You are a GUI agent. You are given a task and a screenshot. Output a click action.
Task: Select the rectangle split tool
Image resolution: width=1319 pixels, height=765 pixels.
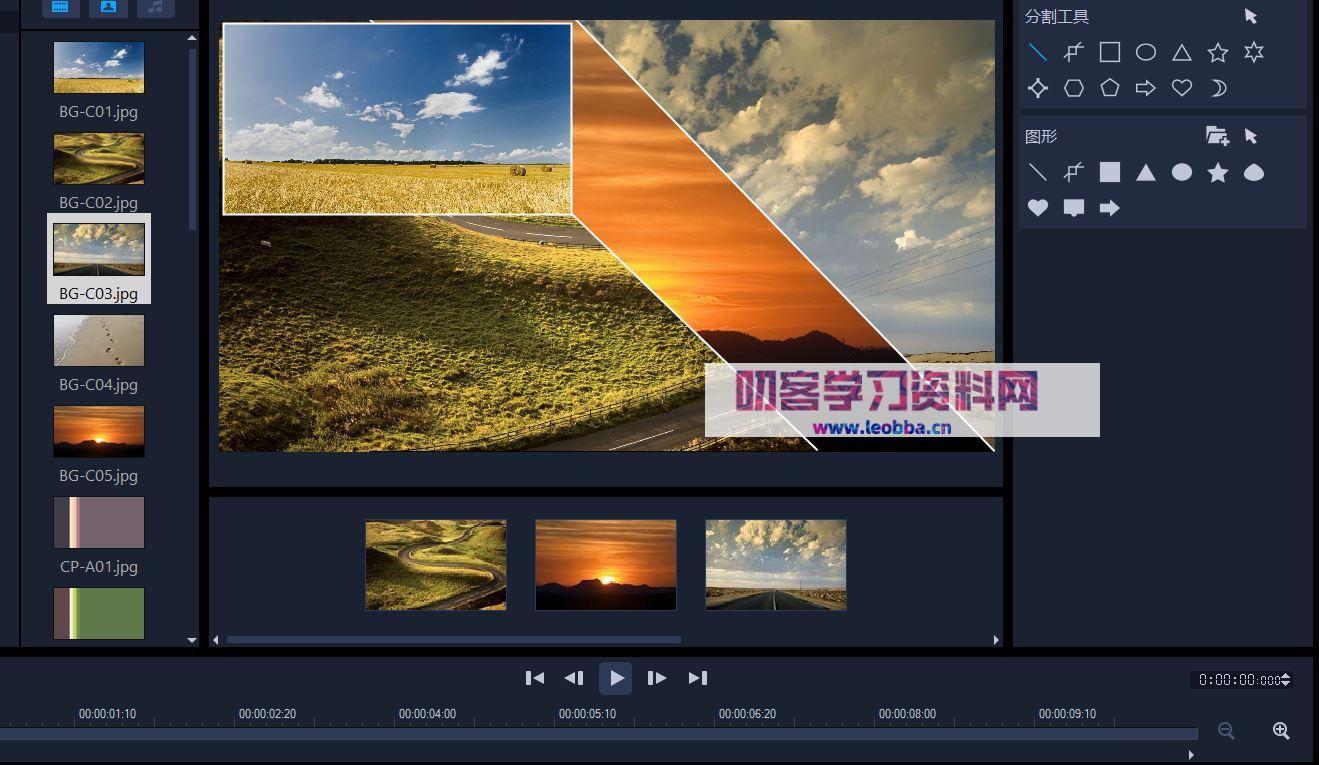click(x=1109, y=52)
